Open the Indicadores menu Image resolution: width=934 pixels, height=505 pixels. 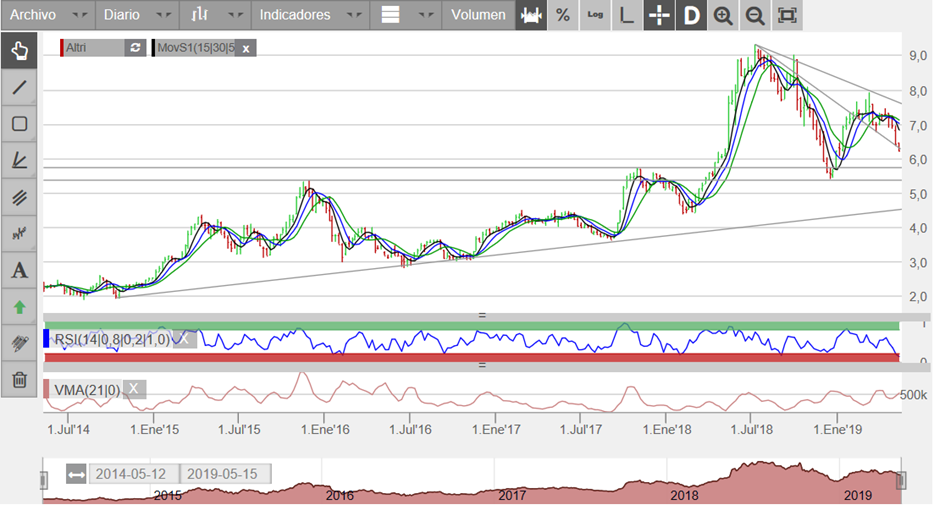308,15
